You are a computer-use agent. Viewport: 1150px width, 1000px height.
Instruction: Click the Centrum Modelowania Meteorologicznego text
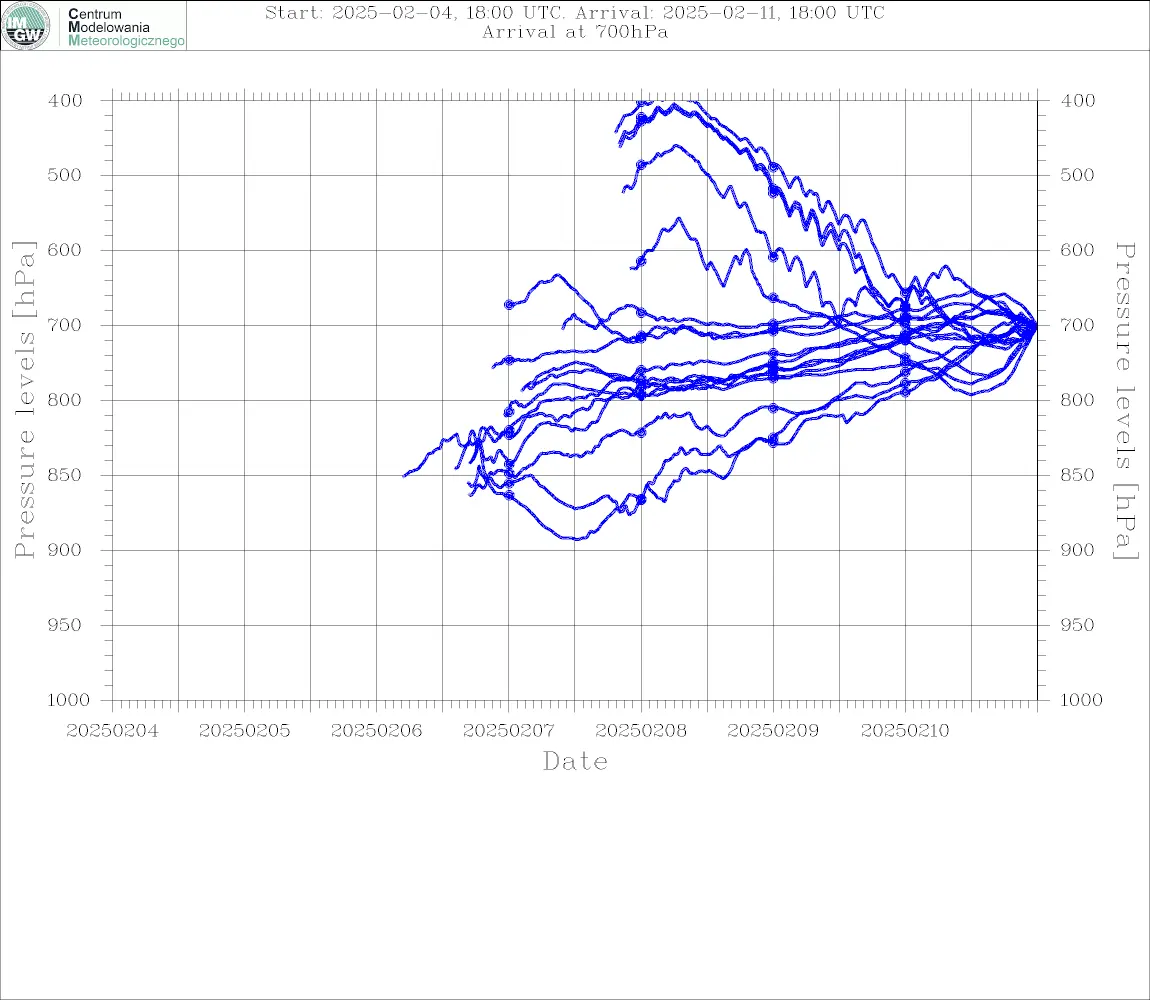[x=125, y=27]
